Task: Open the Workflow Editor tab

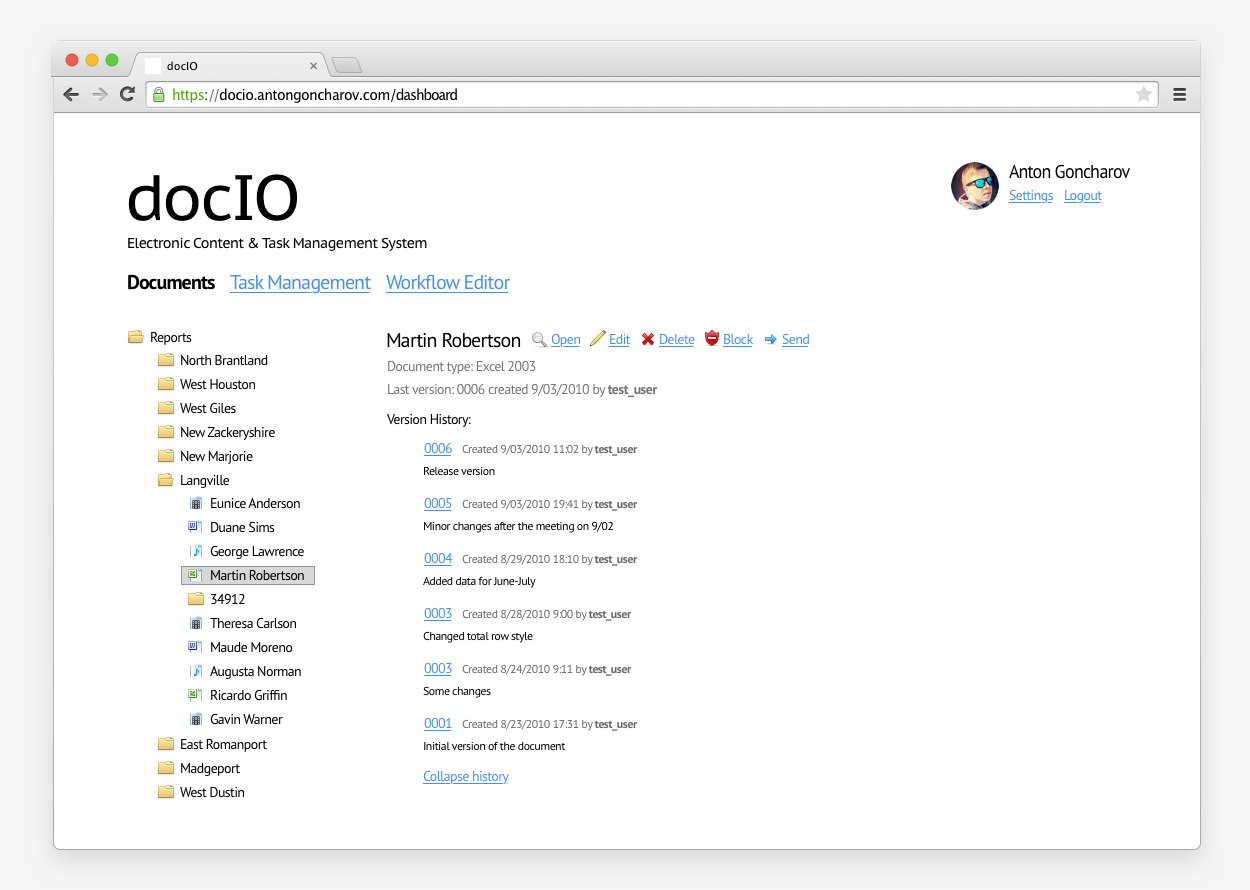Action: [x=447, y=283]
